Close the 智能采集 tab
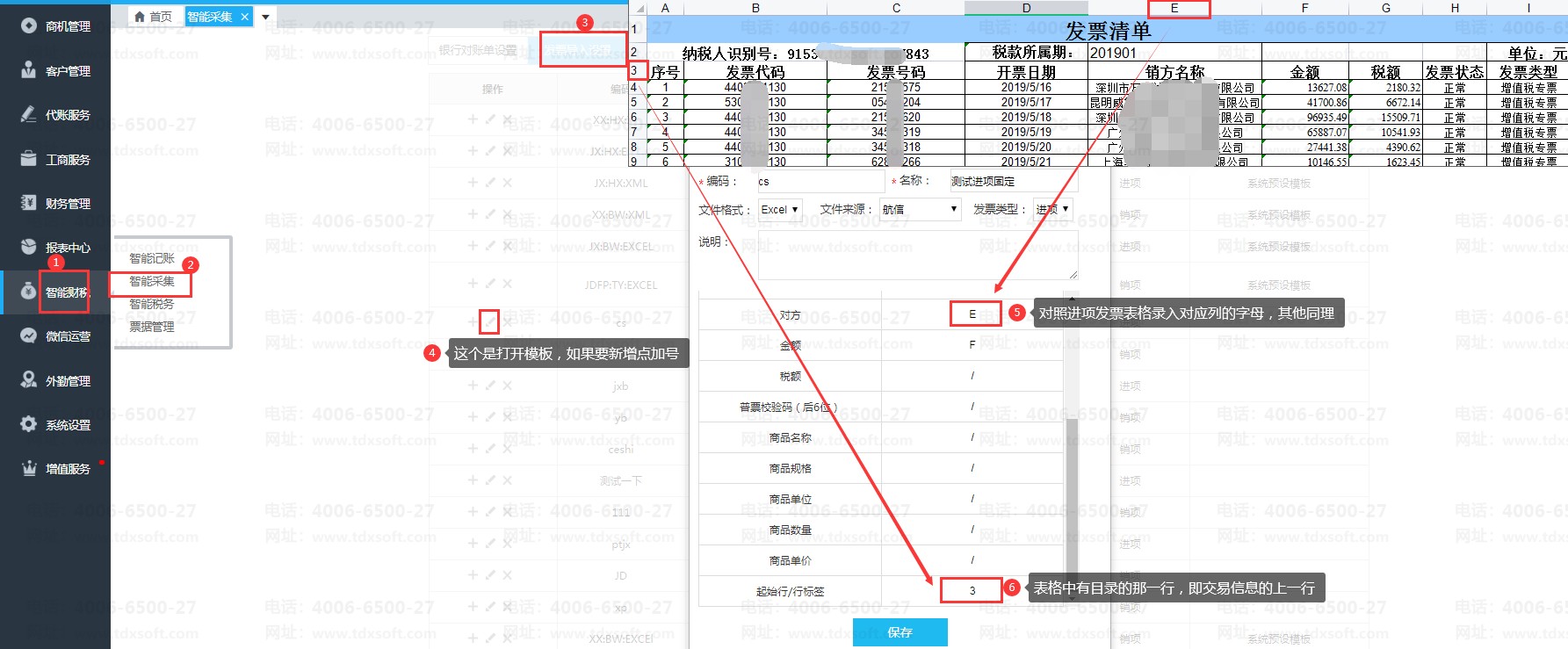Image resolution: width=1568 pixels, height=649 pixels. (245, 17)
